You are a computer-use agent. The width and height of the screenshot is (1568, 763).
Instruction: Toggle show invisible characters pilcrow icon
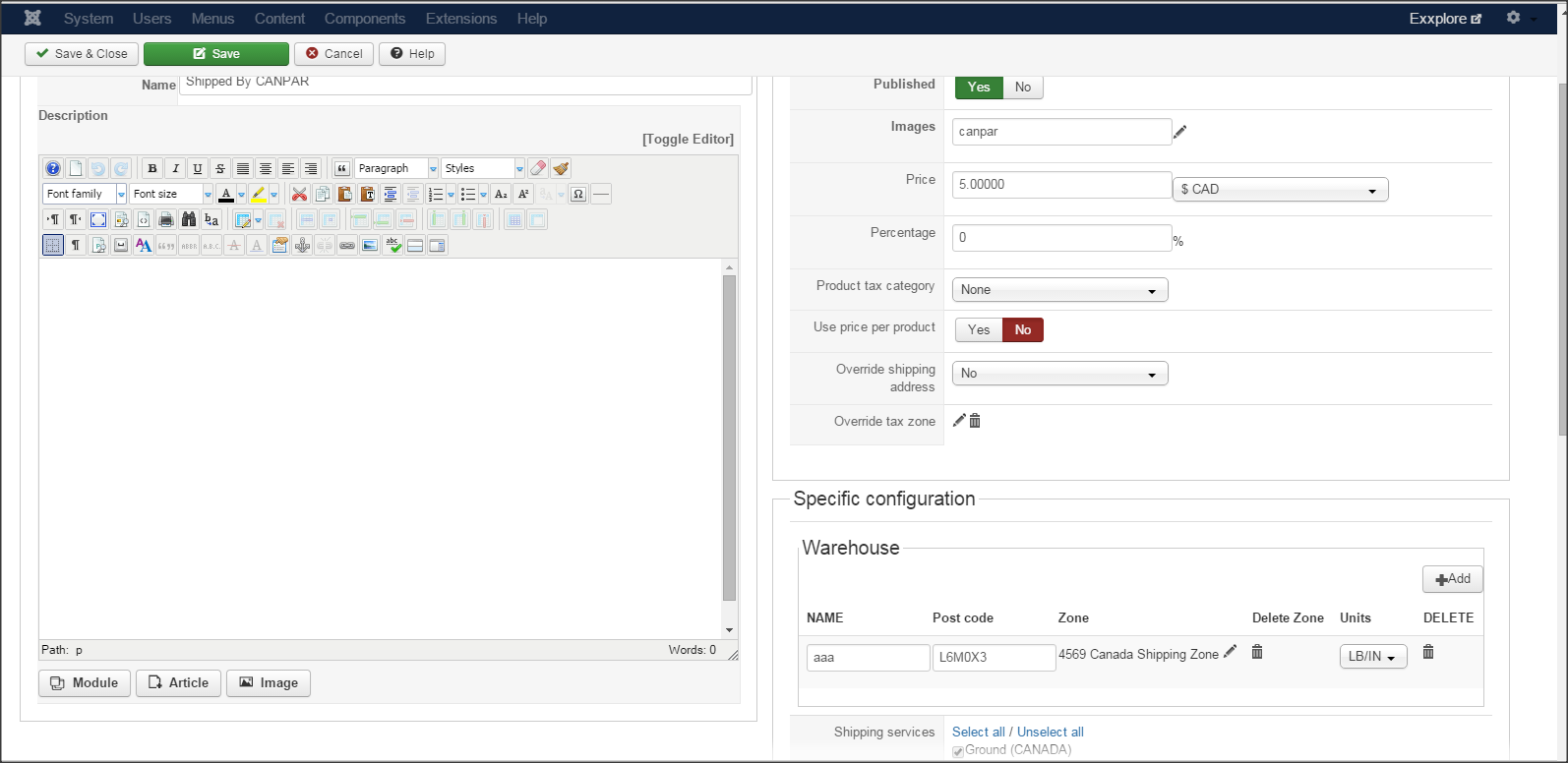(x=76, y=245)
